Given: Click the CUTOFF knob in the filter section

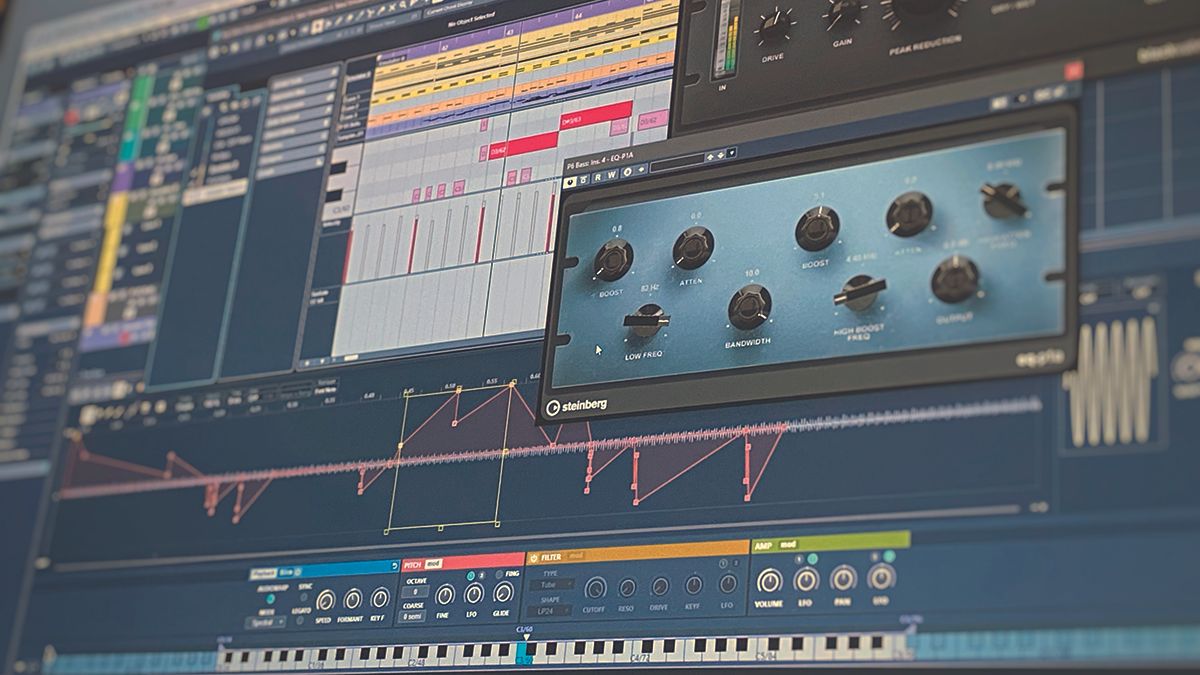Looking at the screenshot, I should [595, 587].
